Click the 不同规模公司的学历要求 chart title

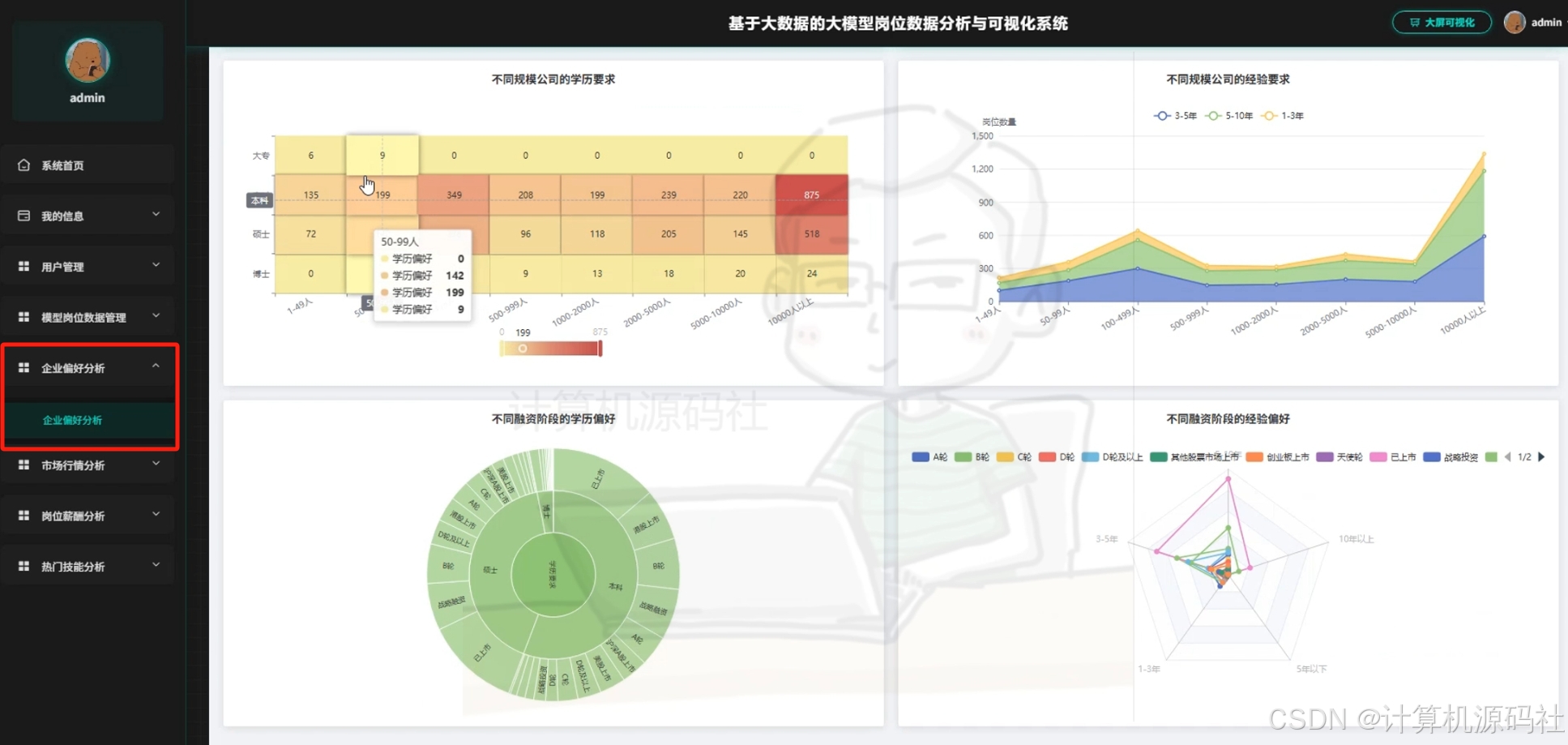553,79
